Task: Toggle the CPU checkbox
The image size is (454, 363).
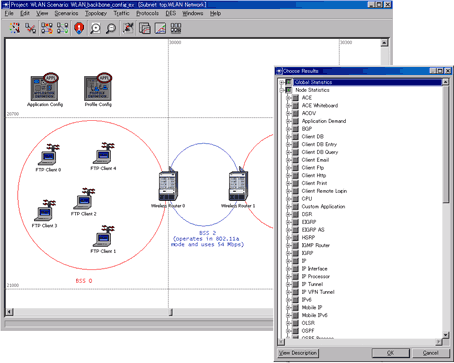Action: [x=295, y=199]
